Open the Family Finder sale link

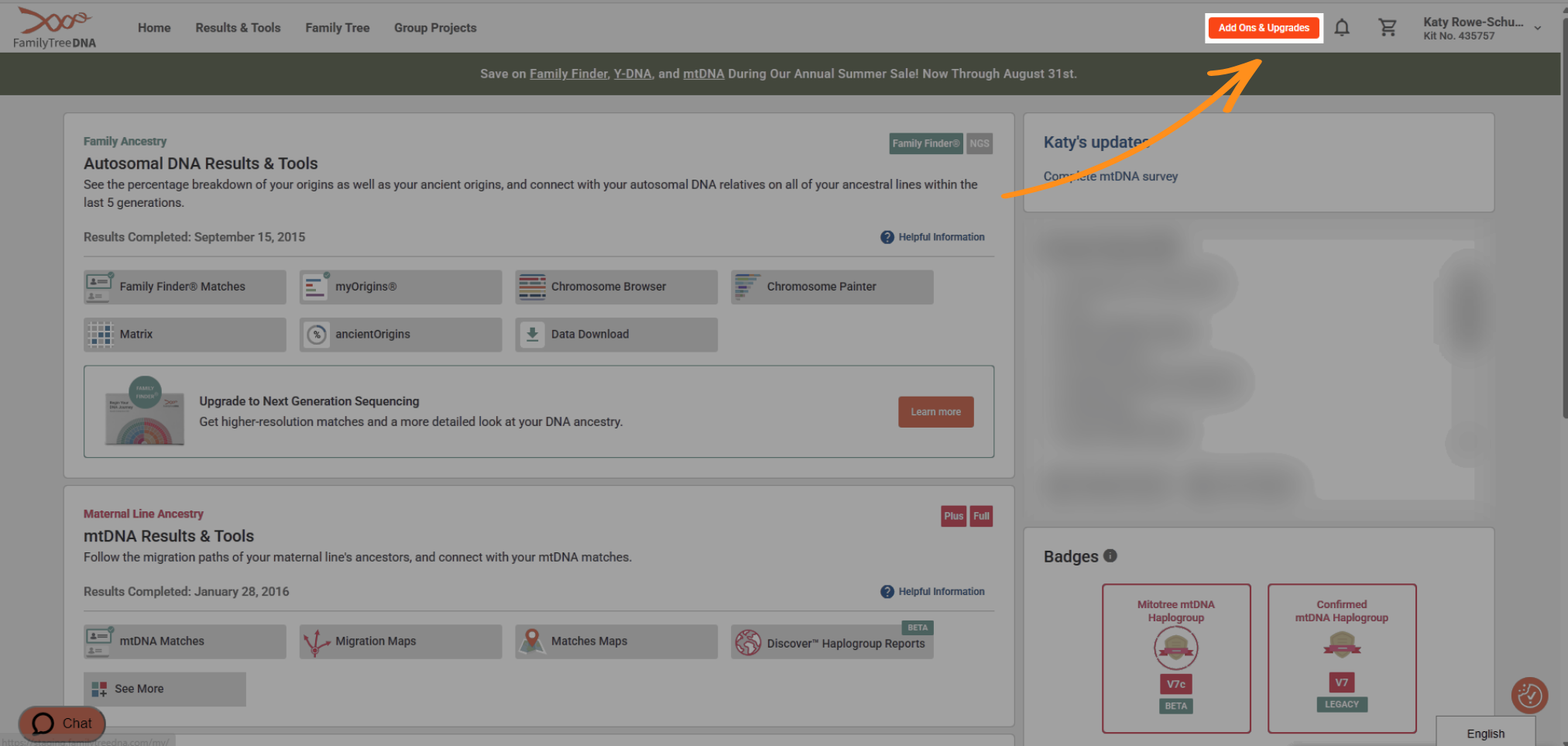point(568,74)
